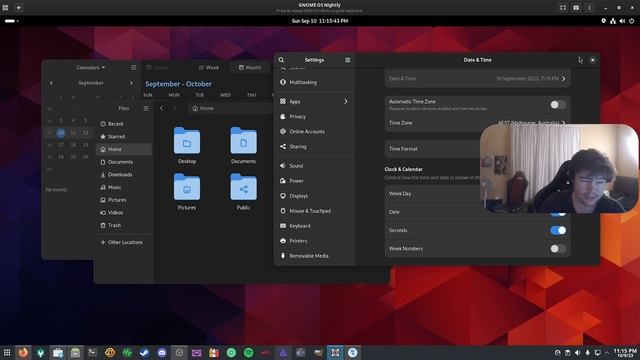
Task: Click the taskbar software store bag icon
Action: (x=58, y=352)
